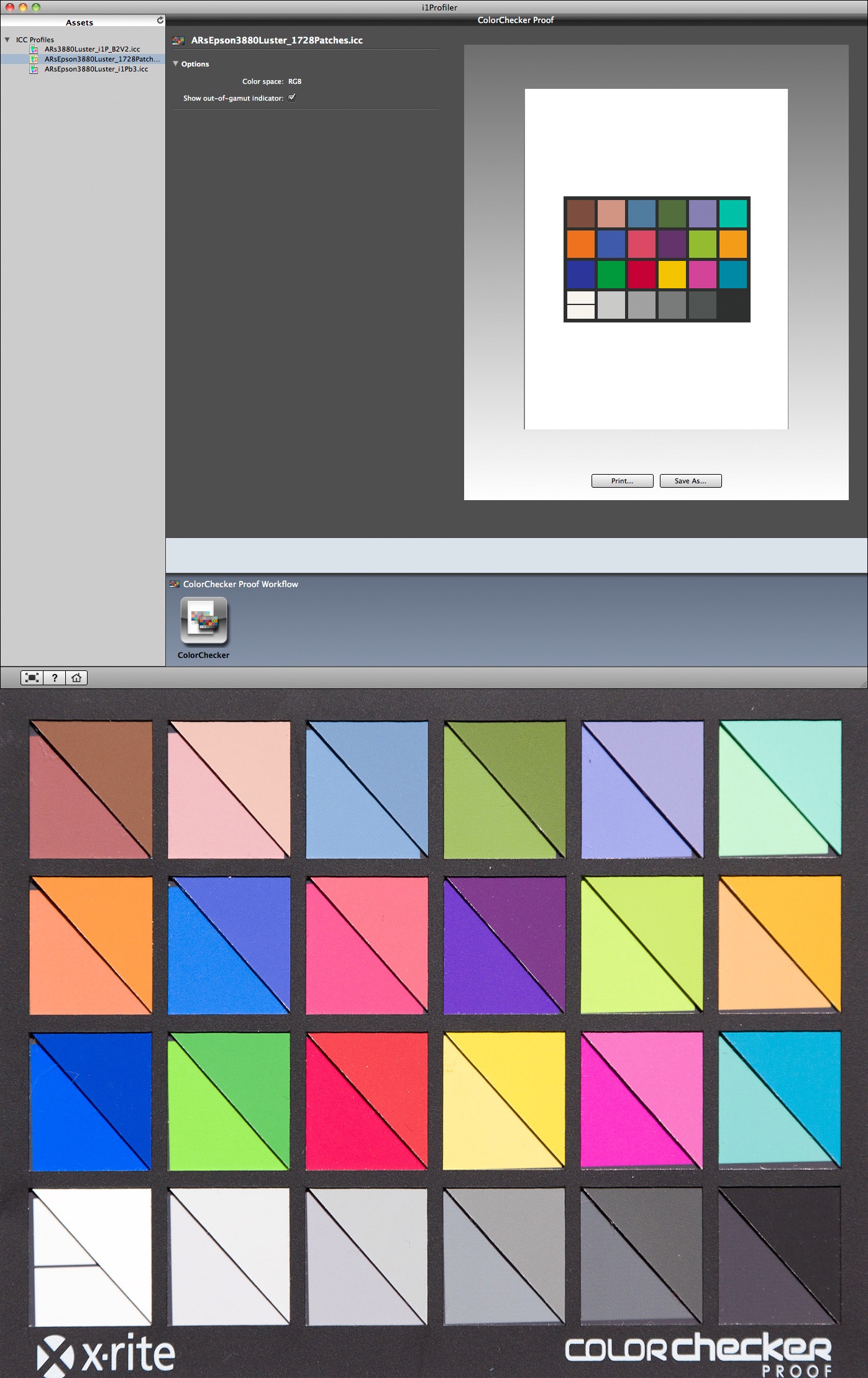This screenshot has width=868, height=1378.
Task: Click the yellow patch in the proof preview
Action: click(672, 275)
